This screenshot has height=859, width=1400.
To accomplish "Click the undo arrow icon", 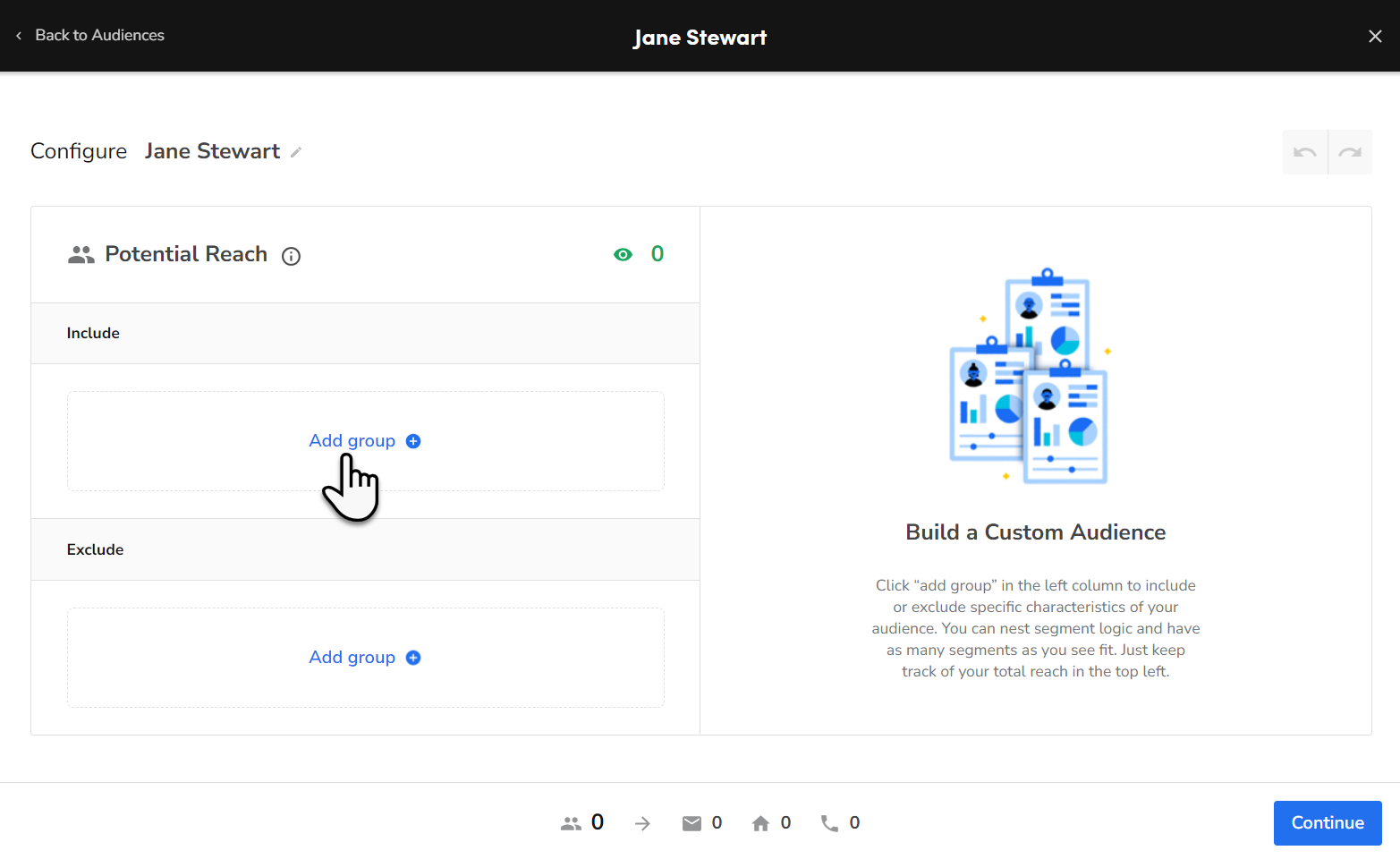I will (x=1305, y=152).
